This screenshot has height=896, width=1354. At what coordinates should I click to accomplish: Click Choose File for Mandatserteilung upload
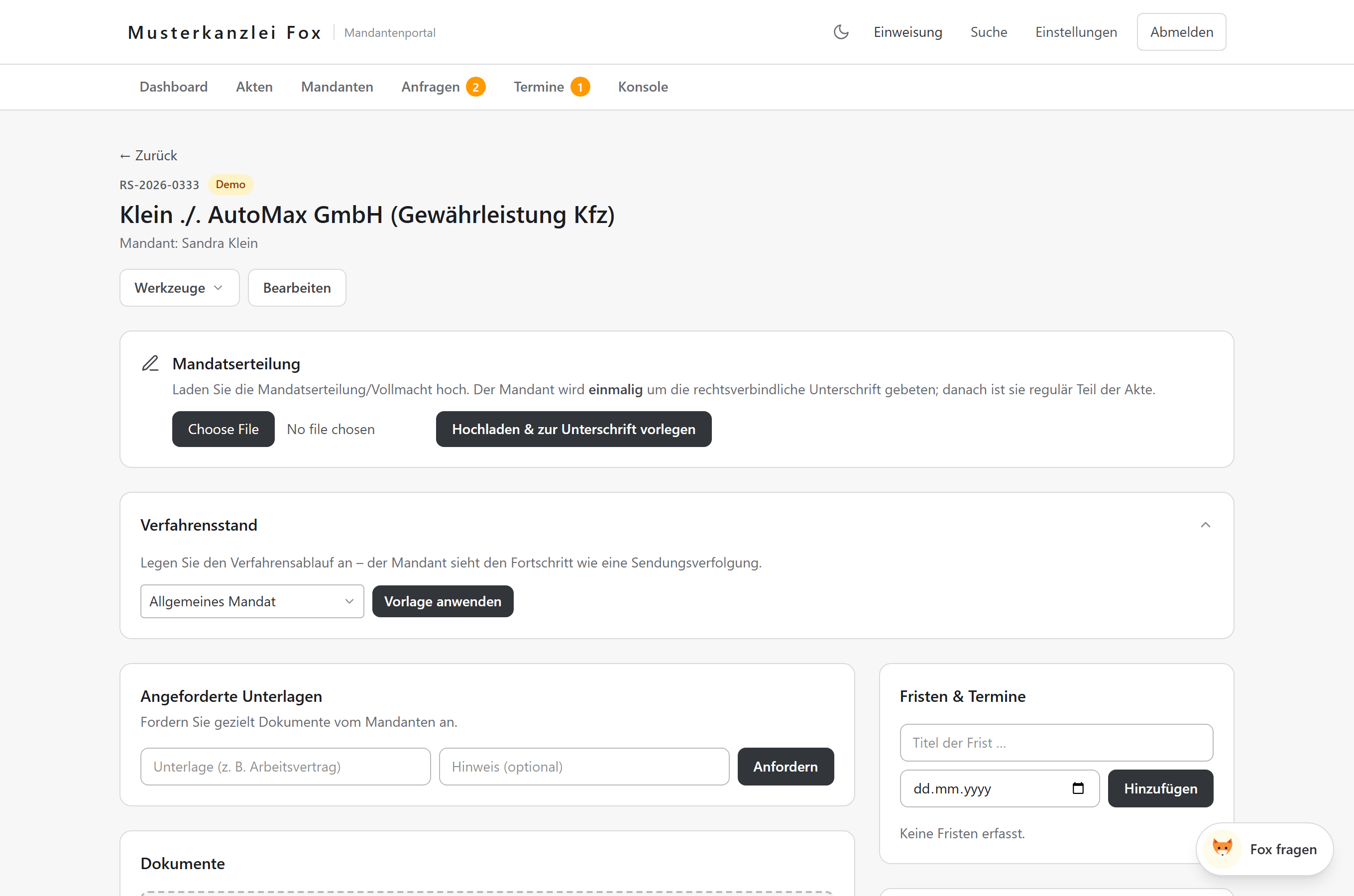click(223, 429)
